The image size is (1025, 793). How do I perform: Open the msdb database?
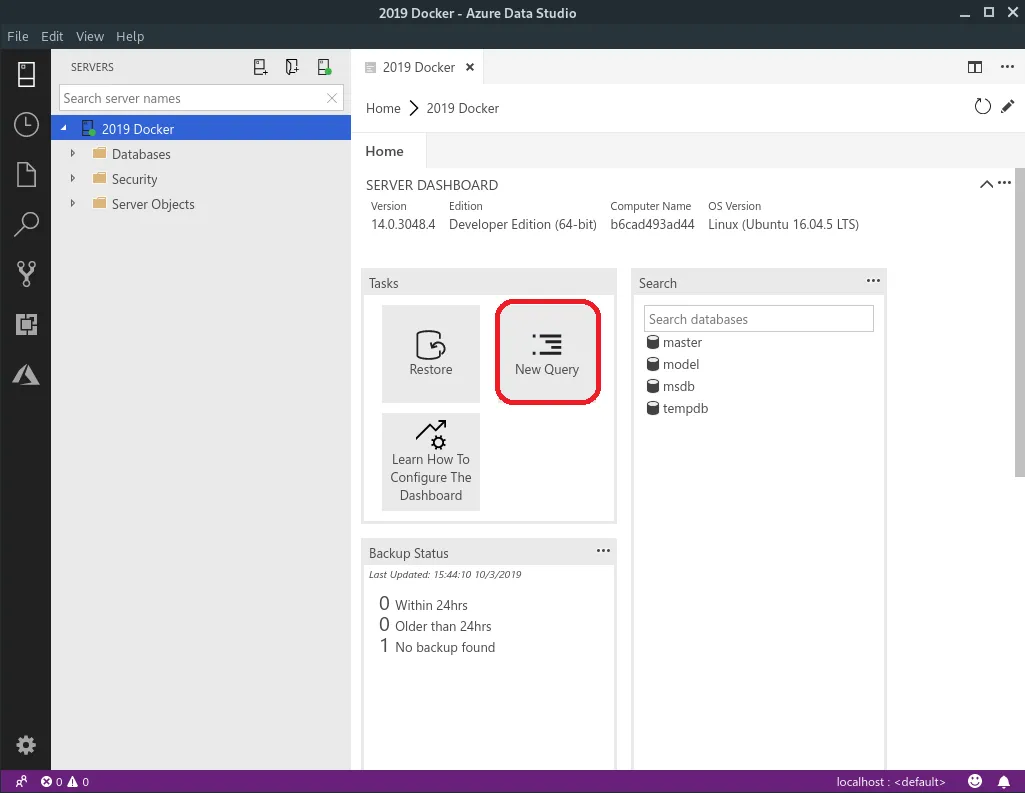(671, 386)
